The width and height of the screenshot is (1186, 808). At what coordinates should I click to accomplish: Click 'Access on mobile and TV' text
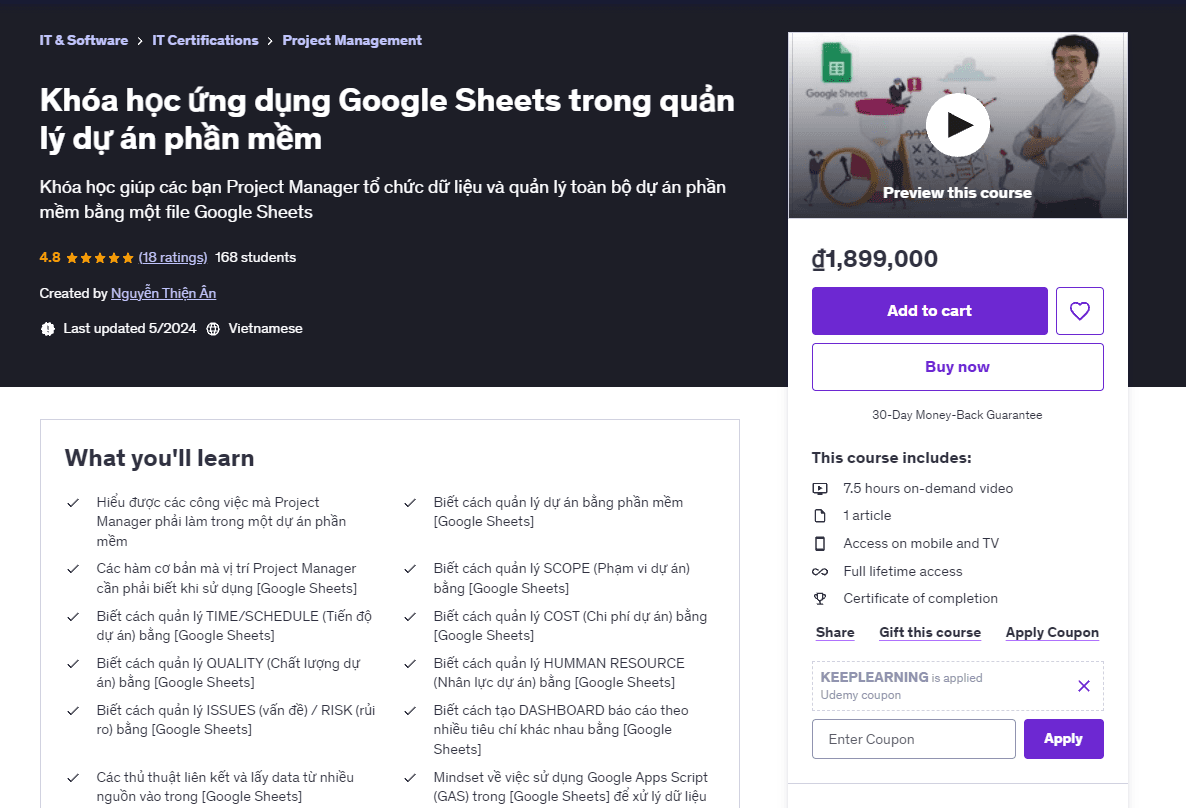tap(921, 544)
